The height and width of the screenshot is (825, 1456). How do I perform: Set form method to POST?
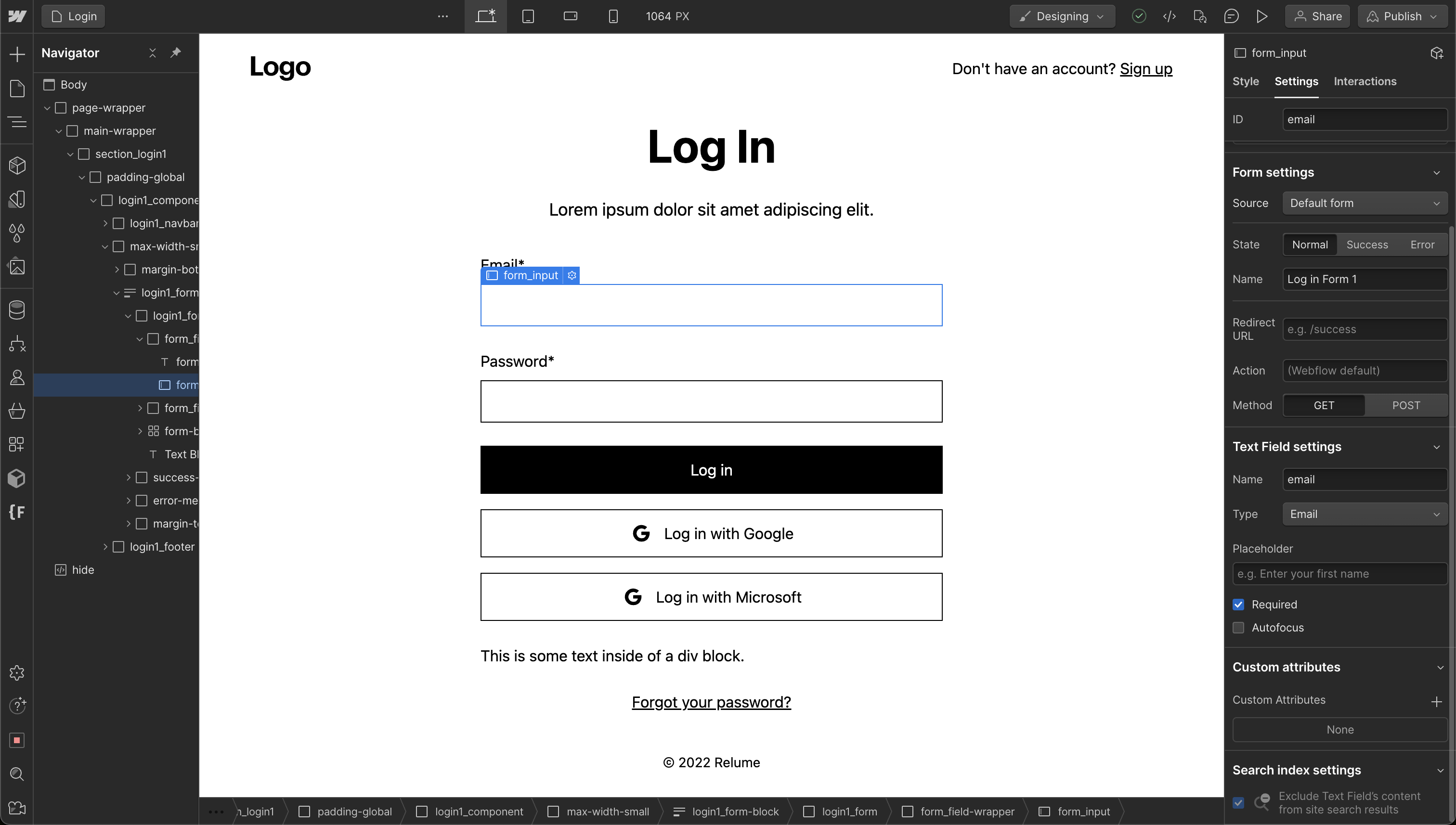click(1405, 405)
